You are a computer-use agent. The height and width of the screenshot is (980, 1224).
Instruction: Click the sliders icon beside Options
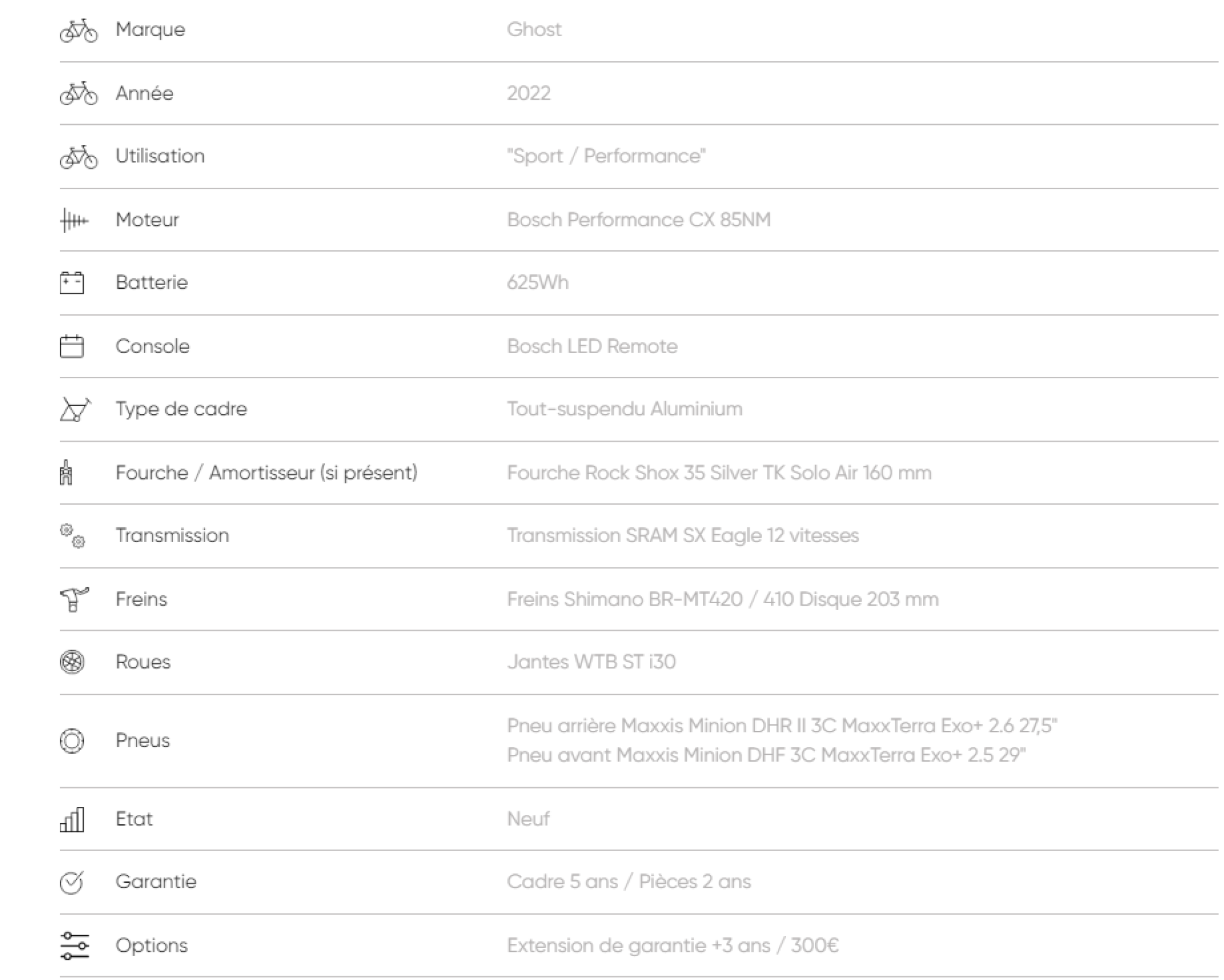pos(75,946)
